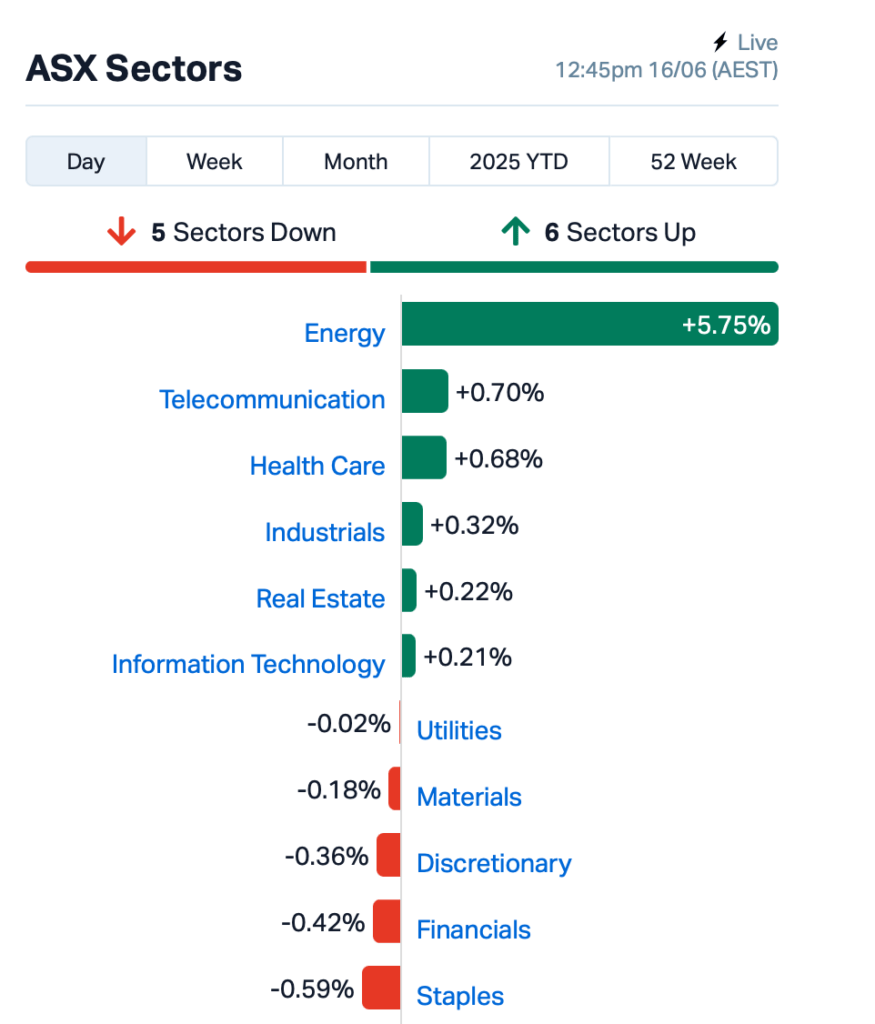The image size is (875, 1024).
Task: Click the Information Technology link
Action: (x=248, y=665)
